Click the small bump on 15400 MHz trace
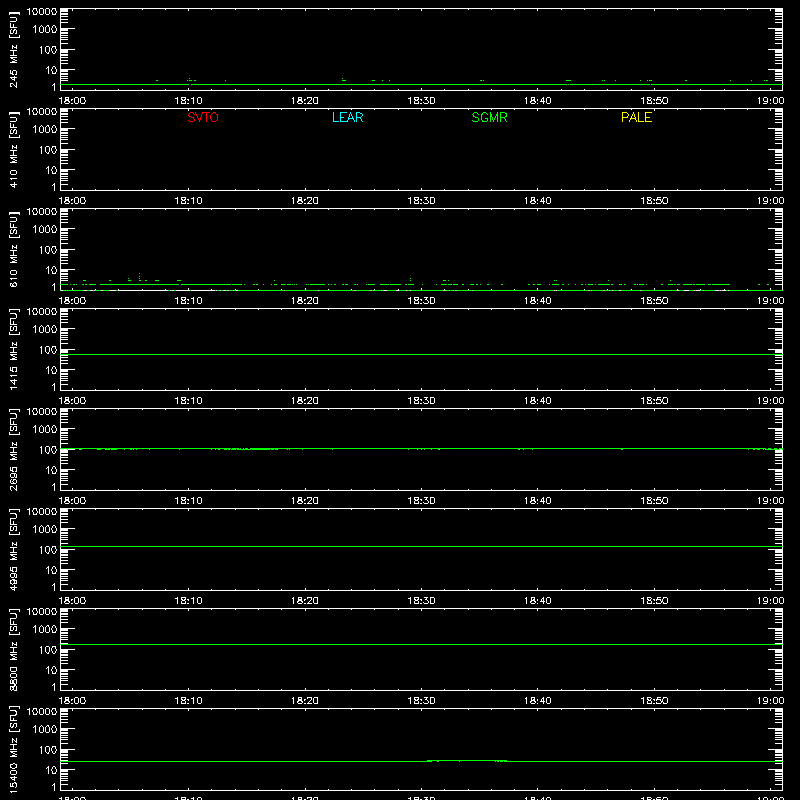Screen dimensions: 800x800 [467, 761]
